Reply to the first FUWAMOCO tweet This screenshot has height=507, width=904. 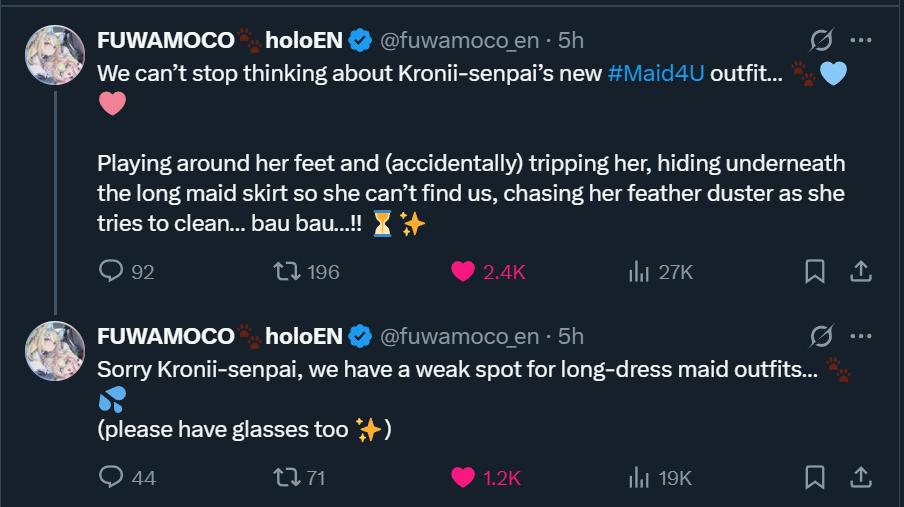111,271
